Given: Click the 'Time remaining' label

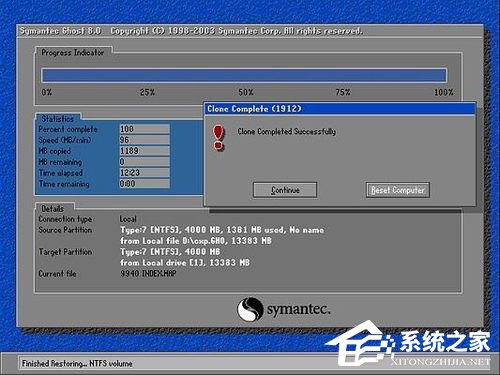Looking at the screenshot, I should (x=64, y=184).
